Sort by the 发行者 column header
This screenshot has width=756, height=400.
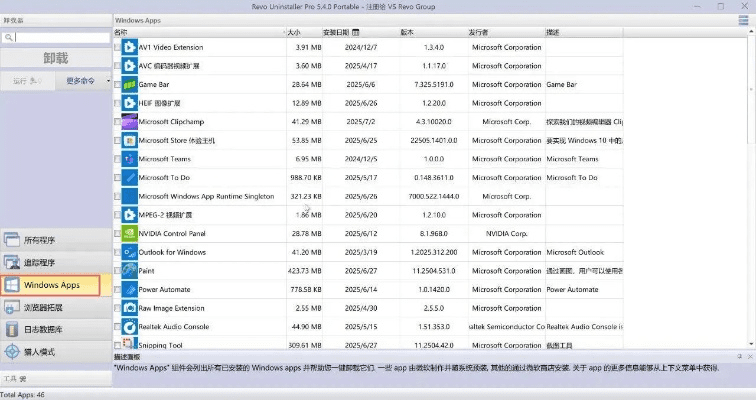coord(506,32)
